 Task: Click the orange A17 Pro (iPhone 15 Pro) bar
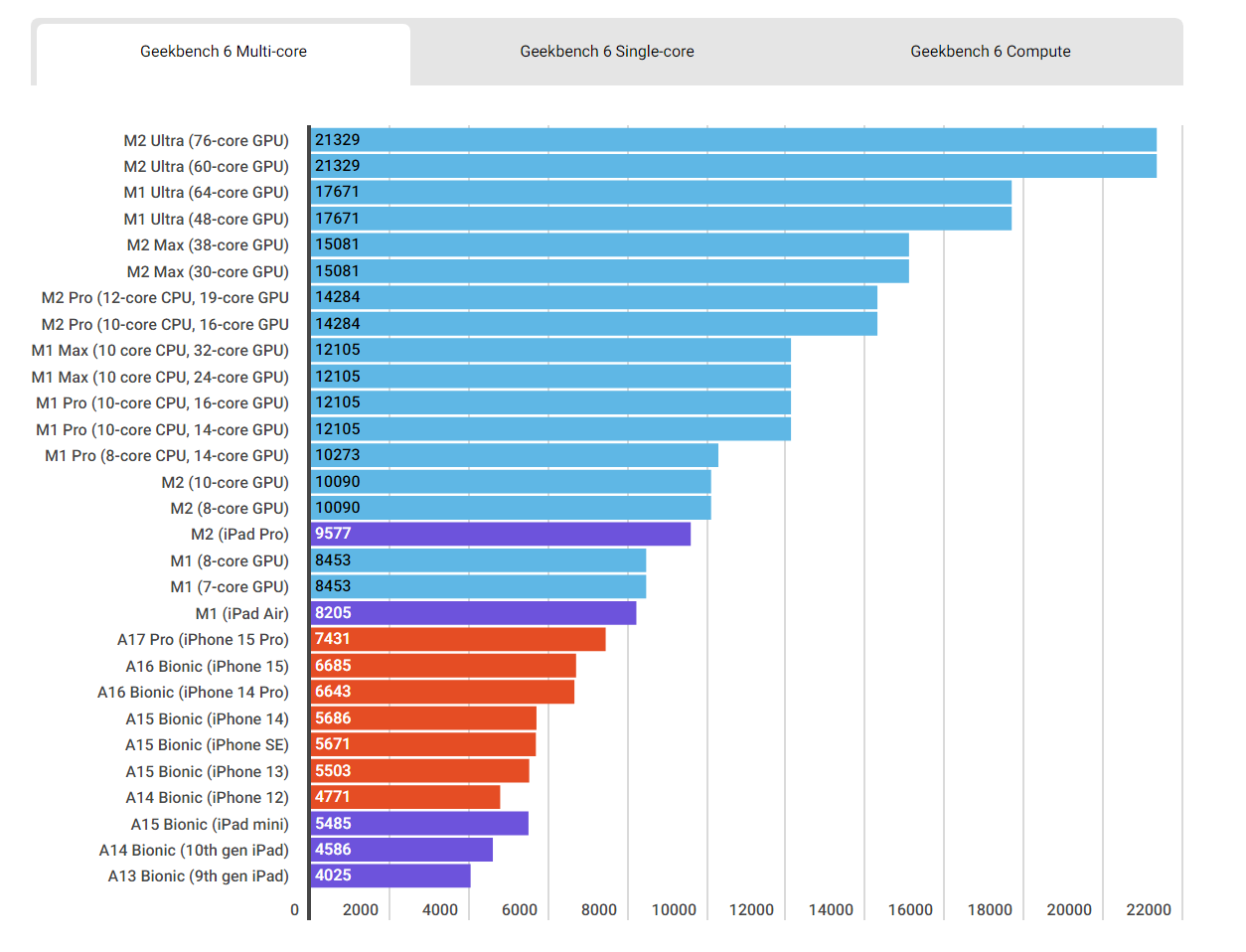(458, 639)
